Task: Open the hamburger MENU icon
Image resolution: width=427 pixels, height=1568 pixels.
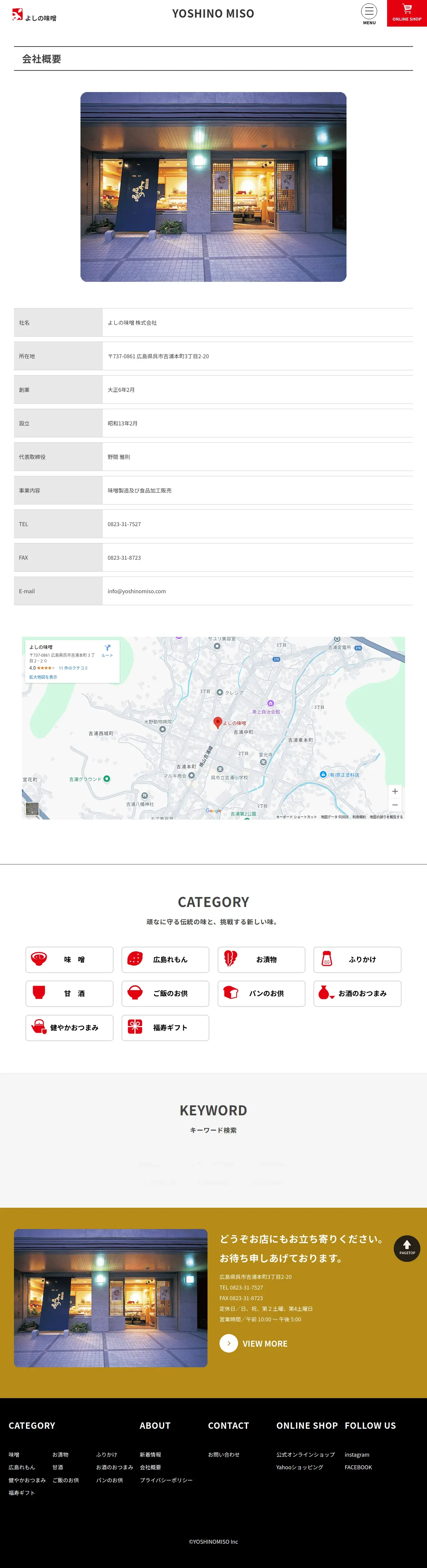Action: click(369, 13)
